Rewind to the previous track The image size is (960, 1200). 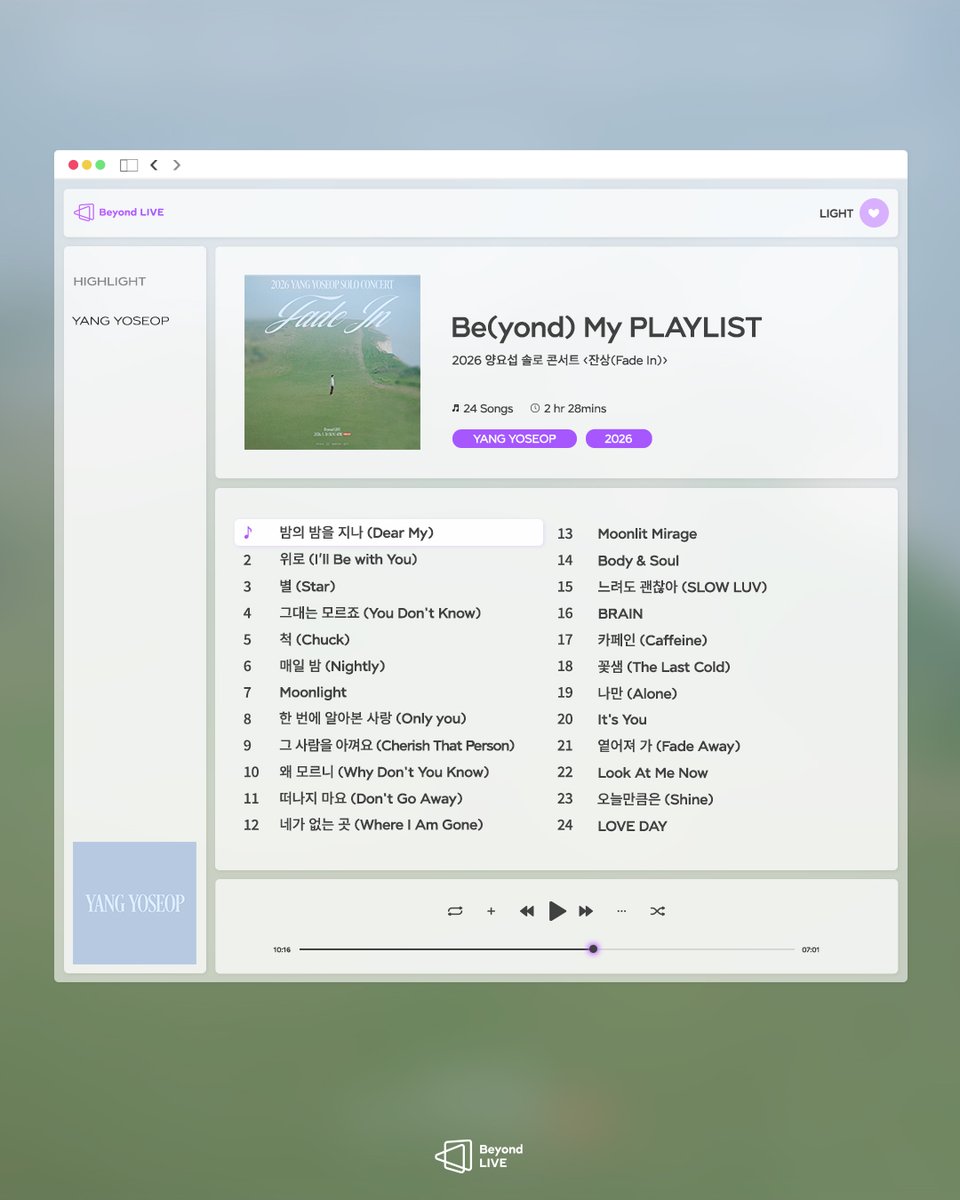click(x=527, y=911)
